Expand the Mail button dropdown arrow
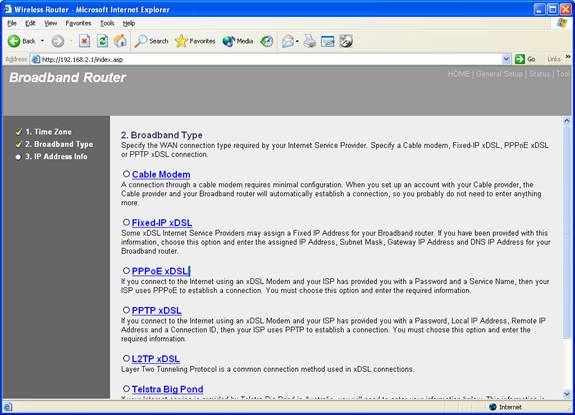The height and width of the screenshot is (415, 575). [297, 41]
